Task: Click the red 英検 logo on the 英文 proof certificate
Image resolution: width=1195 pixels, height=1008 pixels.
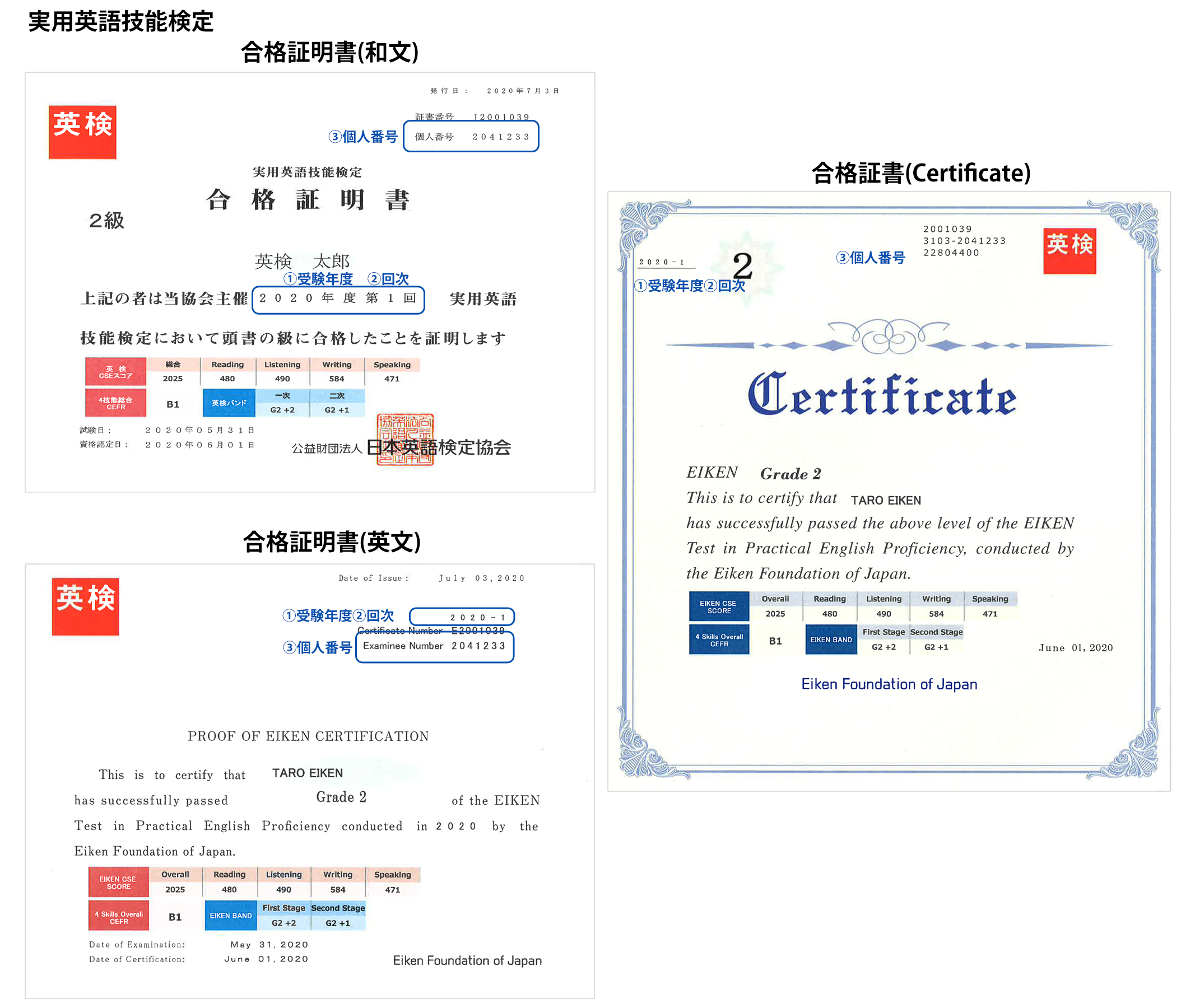Action: pos(85,606)
